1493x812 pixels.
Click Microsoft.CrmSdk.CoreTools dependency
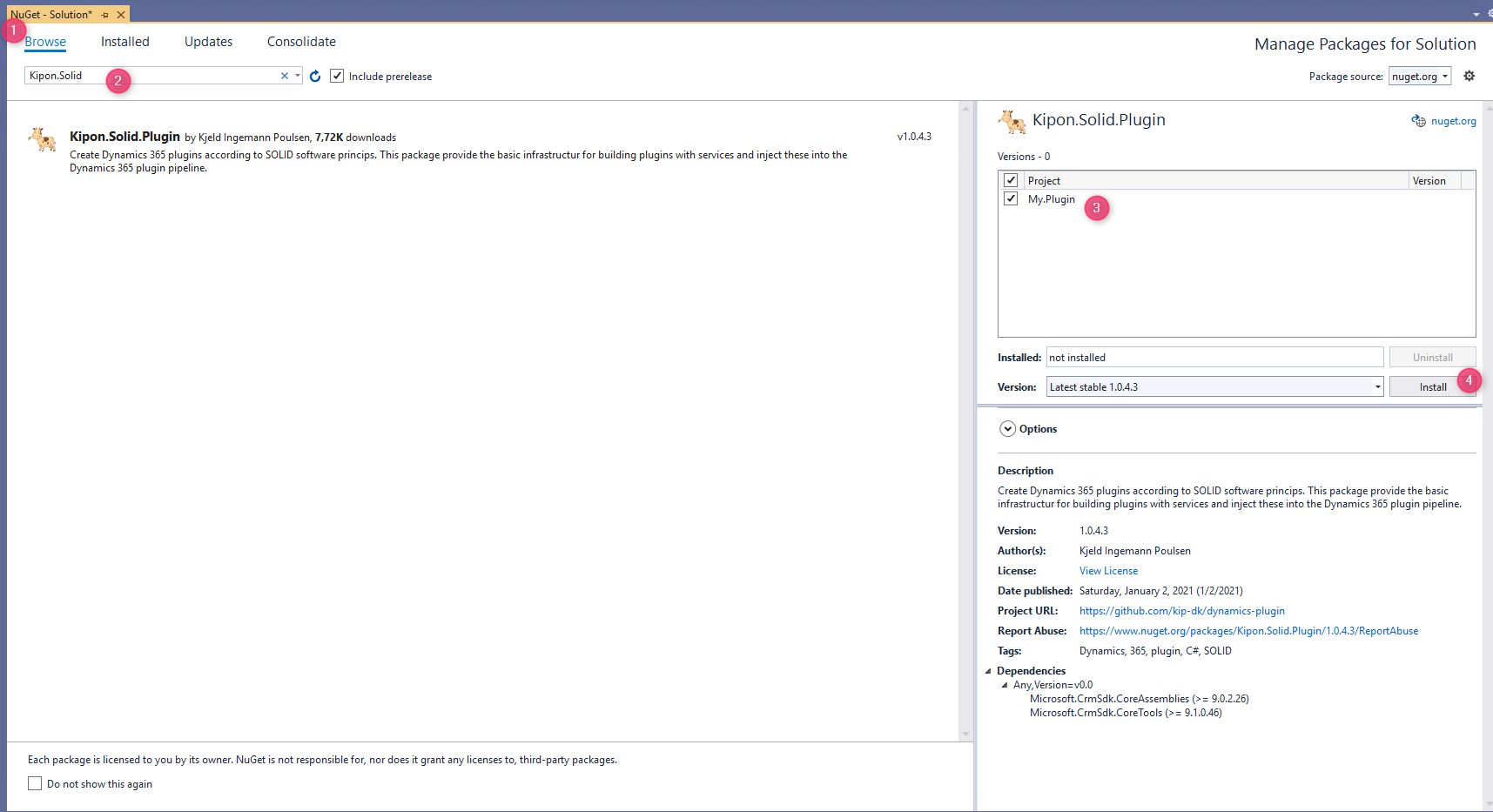[x=1126, y=713]
